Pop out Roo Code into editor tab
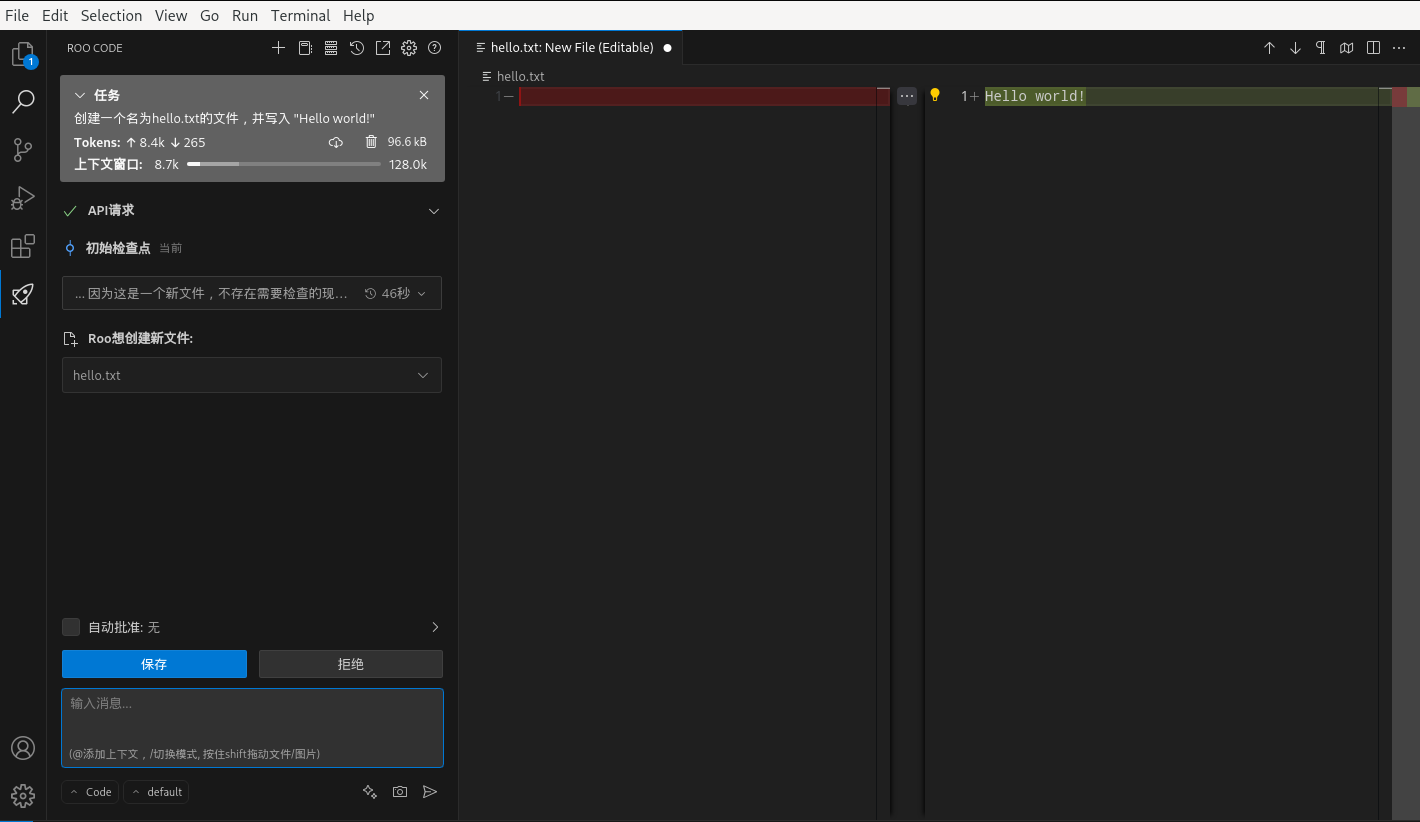Screen dimensions: 1420x822 [x=383, y=48]
